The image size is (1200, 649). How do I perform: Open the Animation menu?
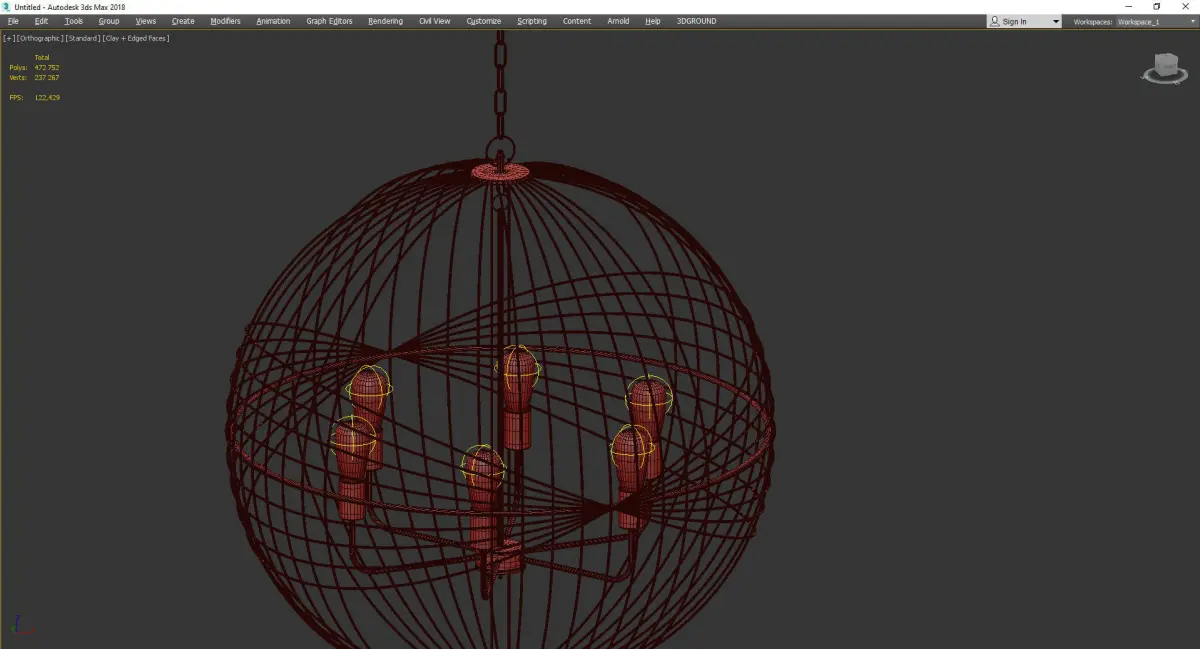coord(273,21)
